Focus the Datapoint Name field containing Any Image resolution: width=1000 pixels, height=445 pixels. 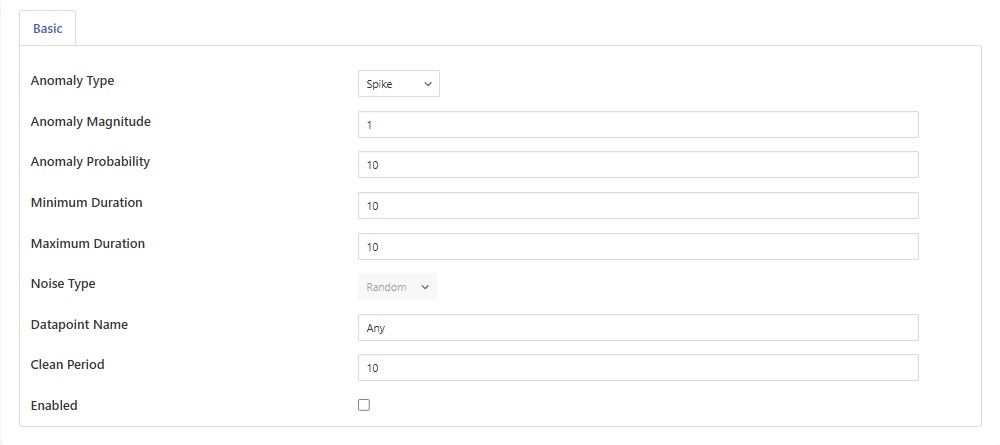coord(637,328)
